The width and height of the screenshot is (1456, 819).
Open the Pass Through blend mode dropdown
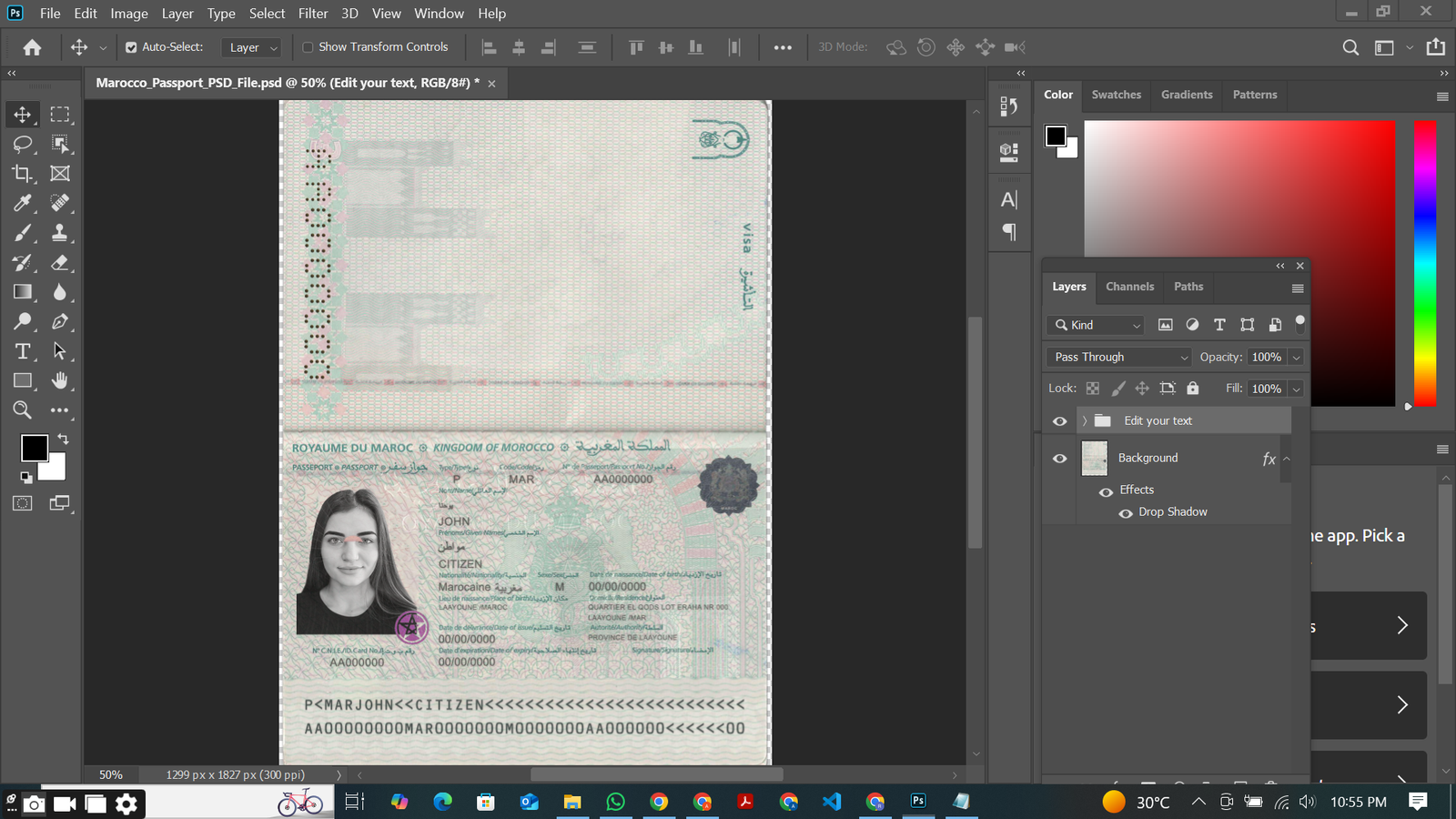coord(1118,357)
